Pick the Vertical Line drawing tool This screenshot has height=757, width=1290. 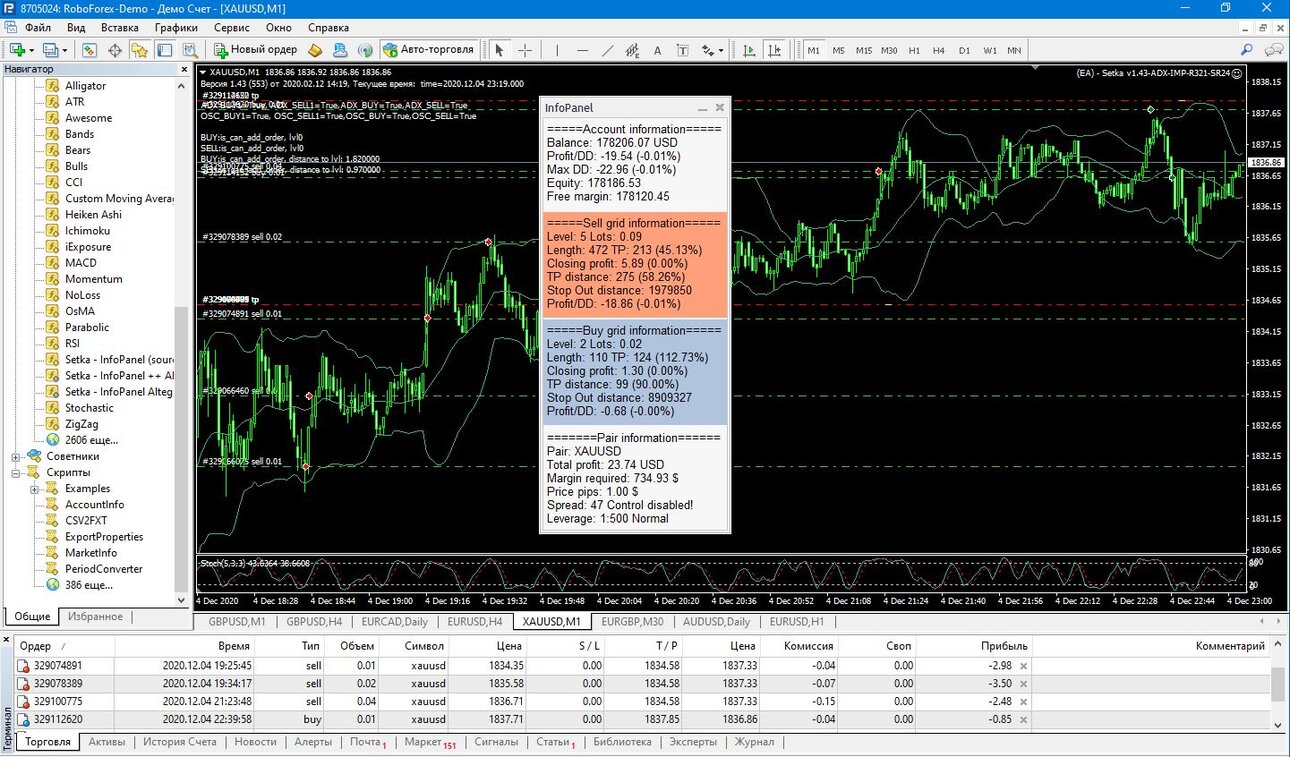click(557, 49)
